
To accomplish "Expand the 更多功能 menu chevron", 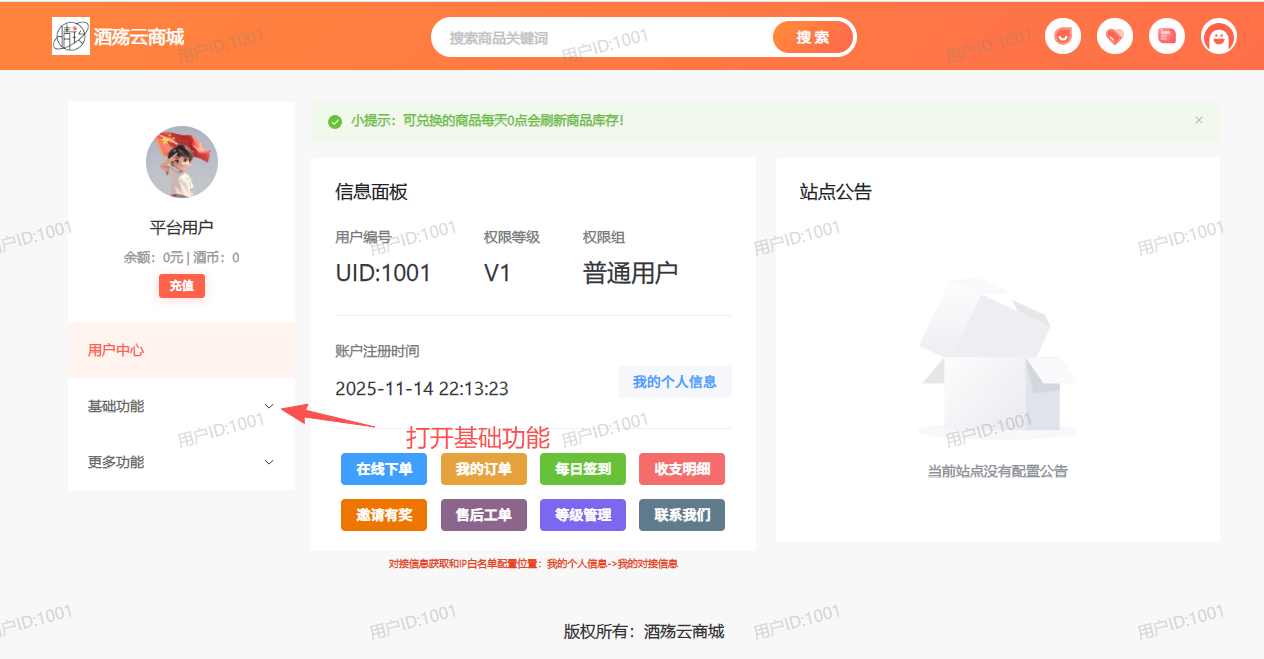I will coord(268,462).
